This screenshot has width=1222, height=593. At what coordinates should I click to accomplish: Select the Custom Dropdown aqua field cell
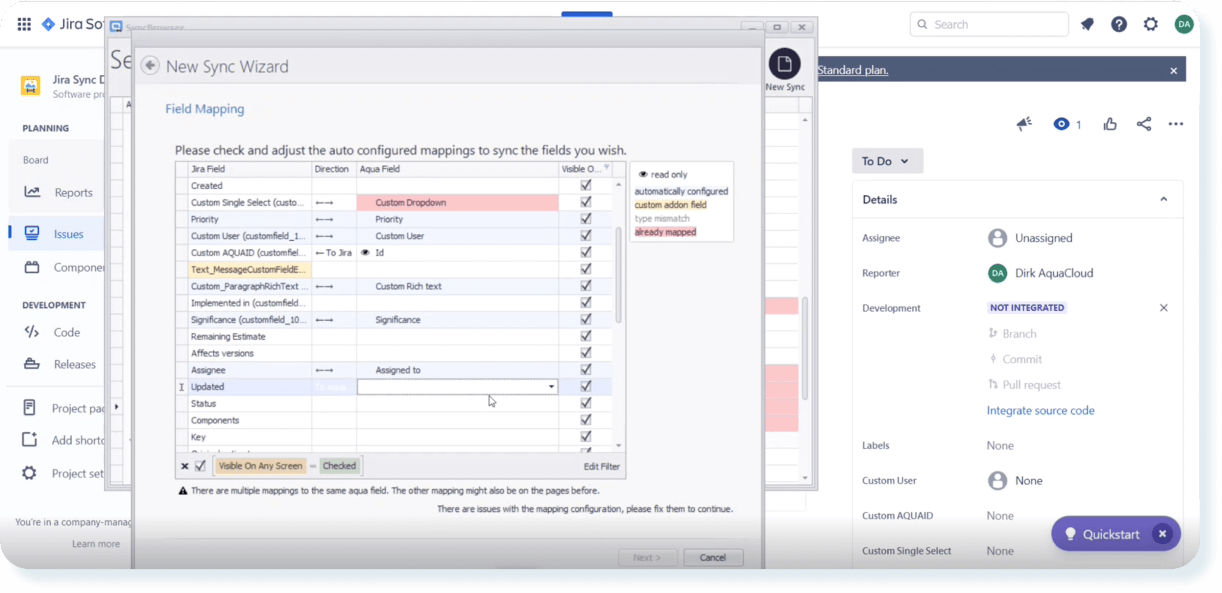tap(458, 202)
